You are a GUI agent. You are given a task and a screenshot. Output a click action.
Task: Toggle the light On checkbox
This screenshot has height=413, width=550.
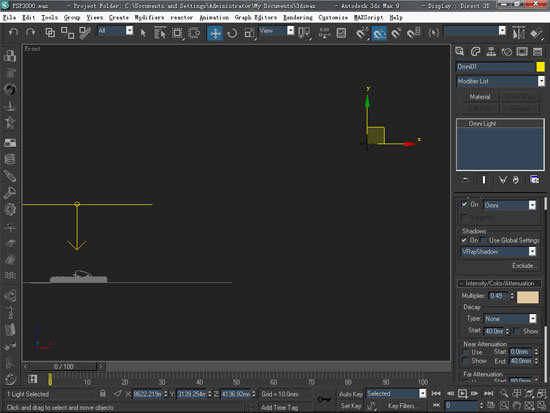pyautogui.click(x=464, y=204)
